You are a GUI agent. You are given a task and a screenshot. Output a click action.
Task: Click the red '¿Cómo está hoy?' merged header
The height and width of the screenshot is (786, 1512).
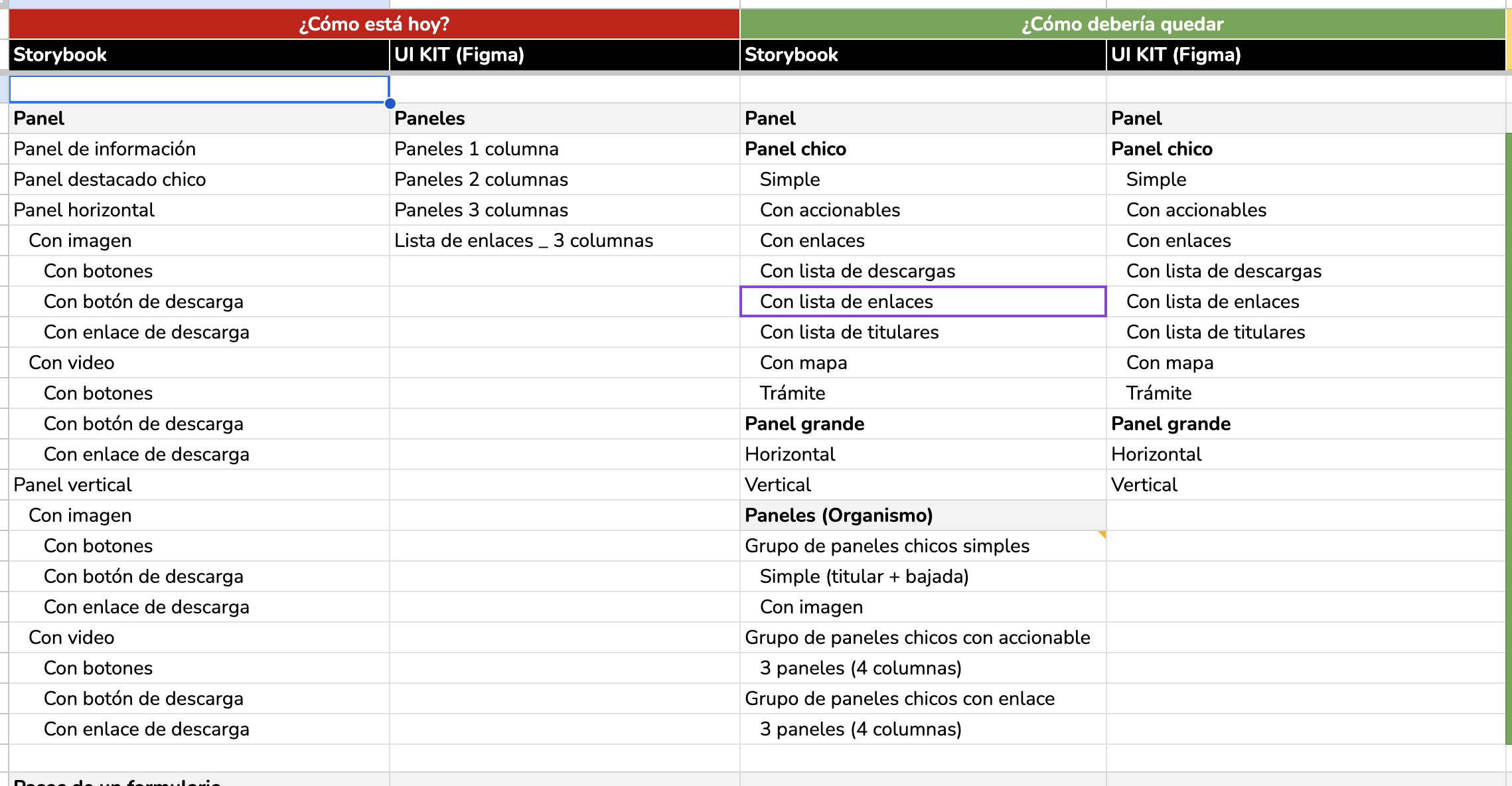(x=372, y=24)
